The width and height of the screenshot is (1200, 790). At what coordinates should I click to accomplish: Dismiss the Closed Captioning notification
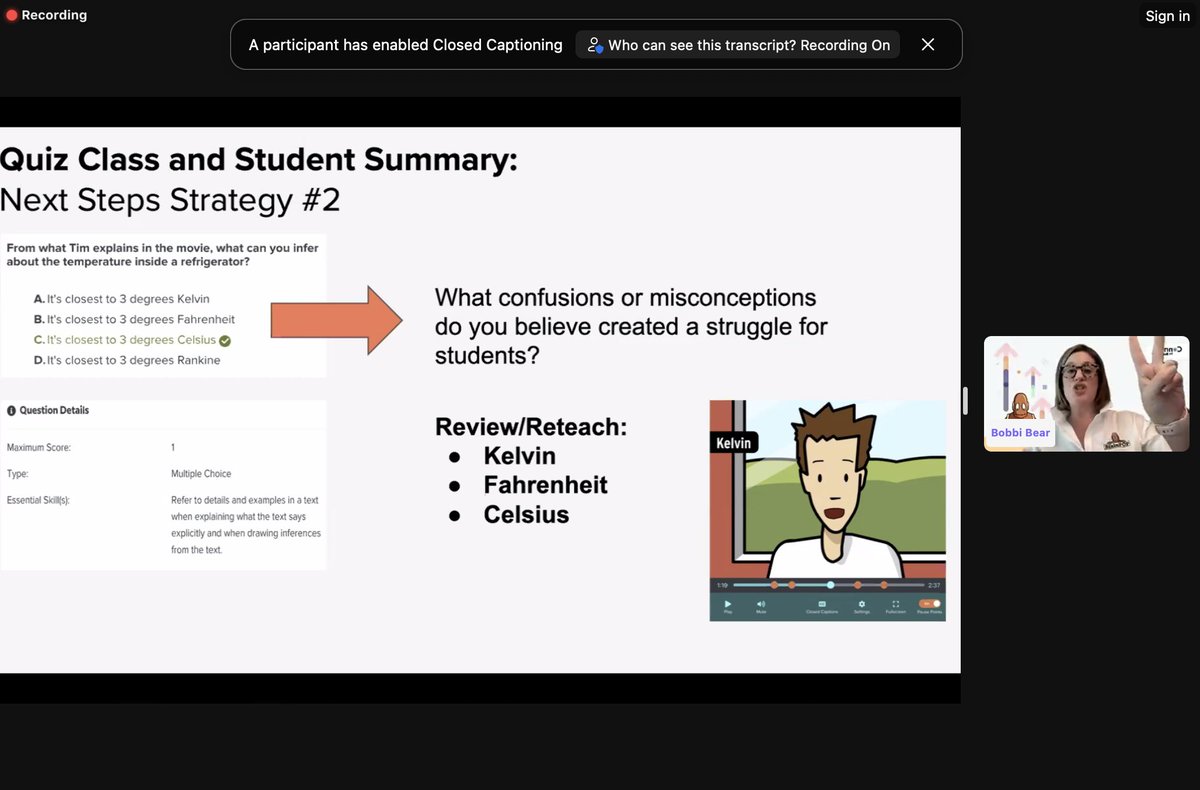coord(928,45)
